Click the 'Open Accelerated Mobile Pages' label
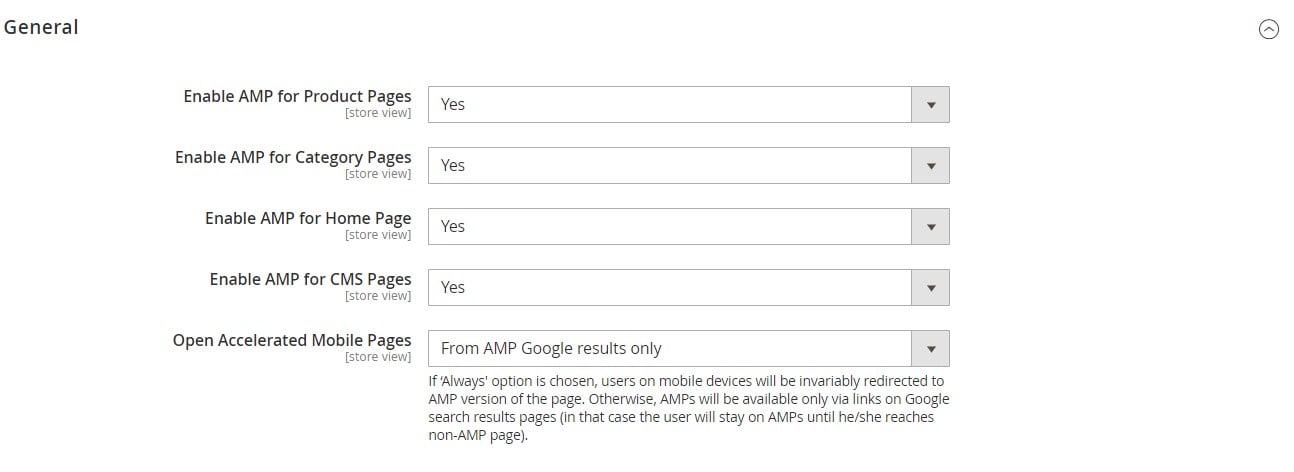 pos(292,340)
